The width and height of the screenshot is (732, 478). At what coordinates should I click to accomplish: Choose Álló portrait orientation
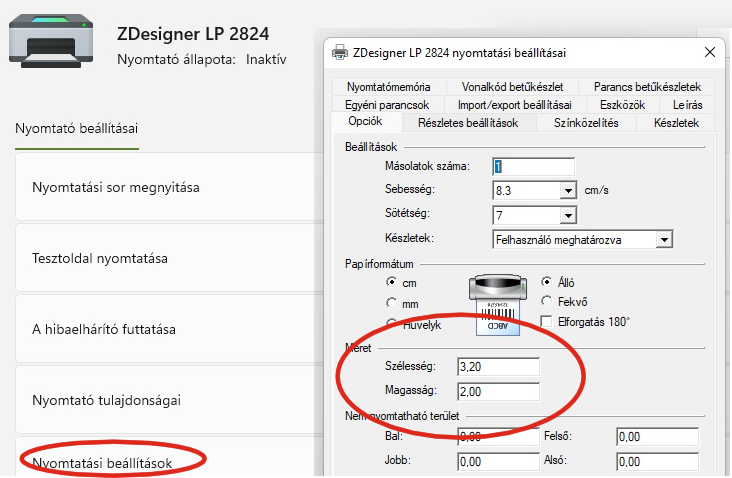[546, 281]
